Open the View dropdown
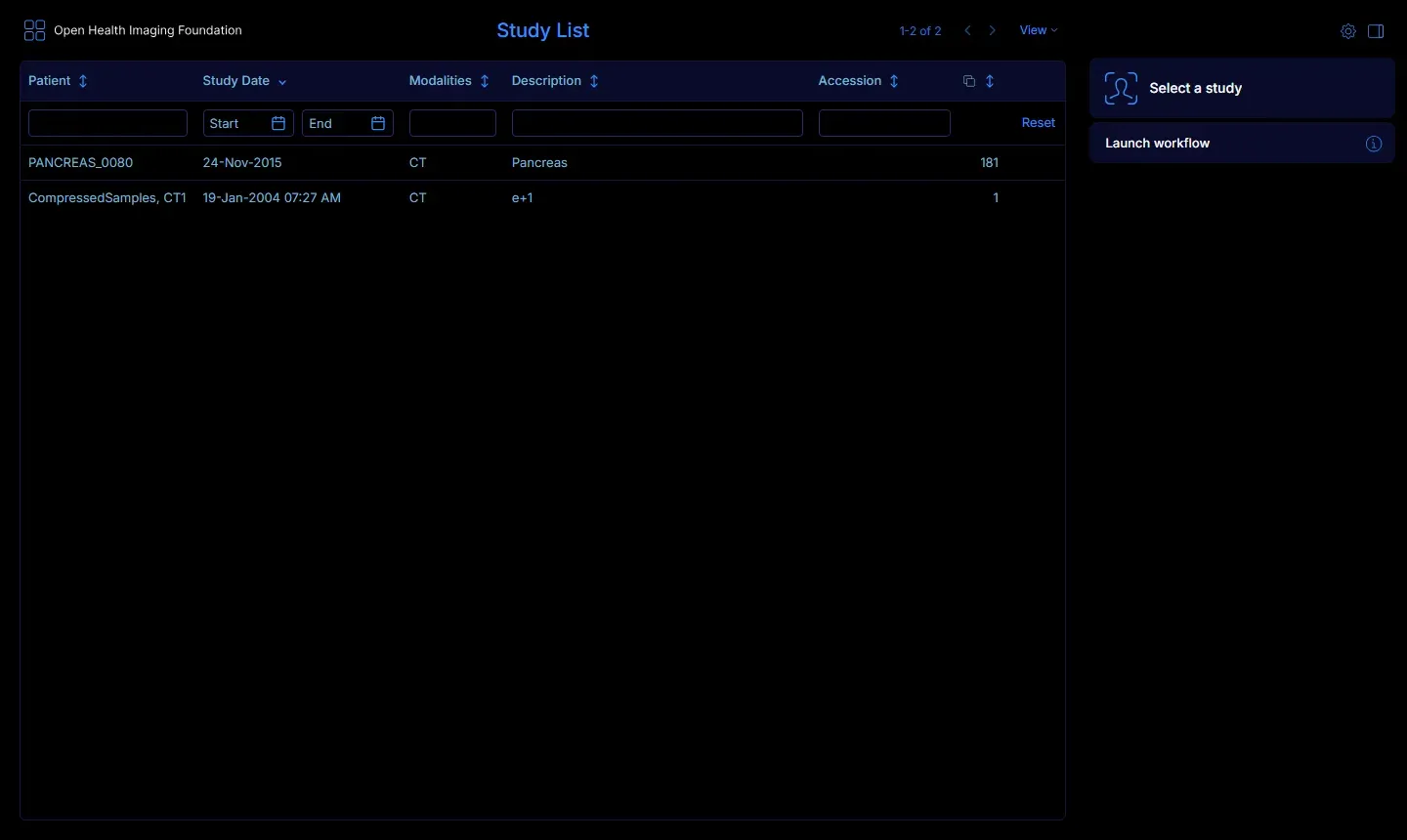Viewport: 1407px width, 840px height. coord(1039,30)
